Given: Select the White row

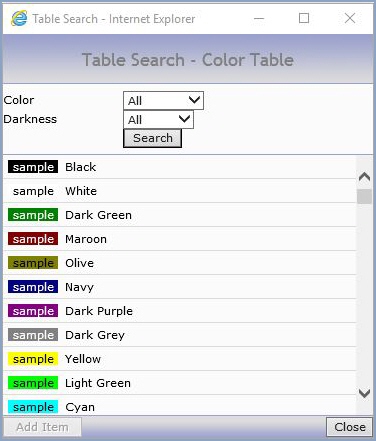Looking at the screenshot, I should (x=180, y=191).
